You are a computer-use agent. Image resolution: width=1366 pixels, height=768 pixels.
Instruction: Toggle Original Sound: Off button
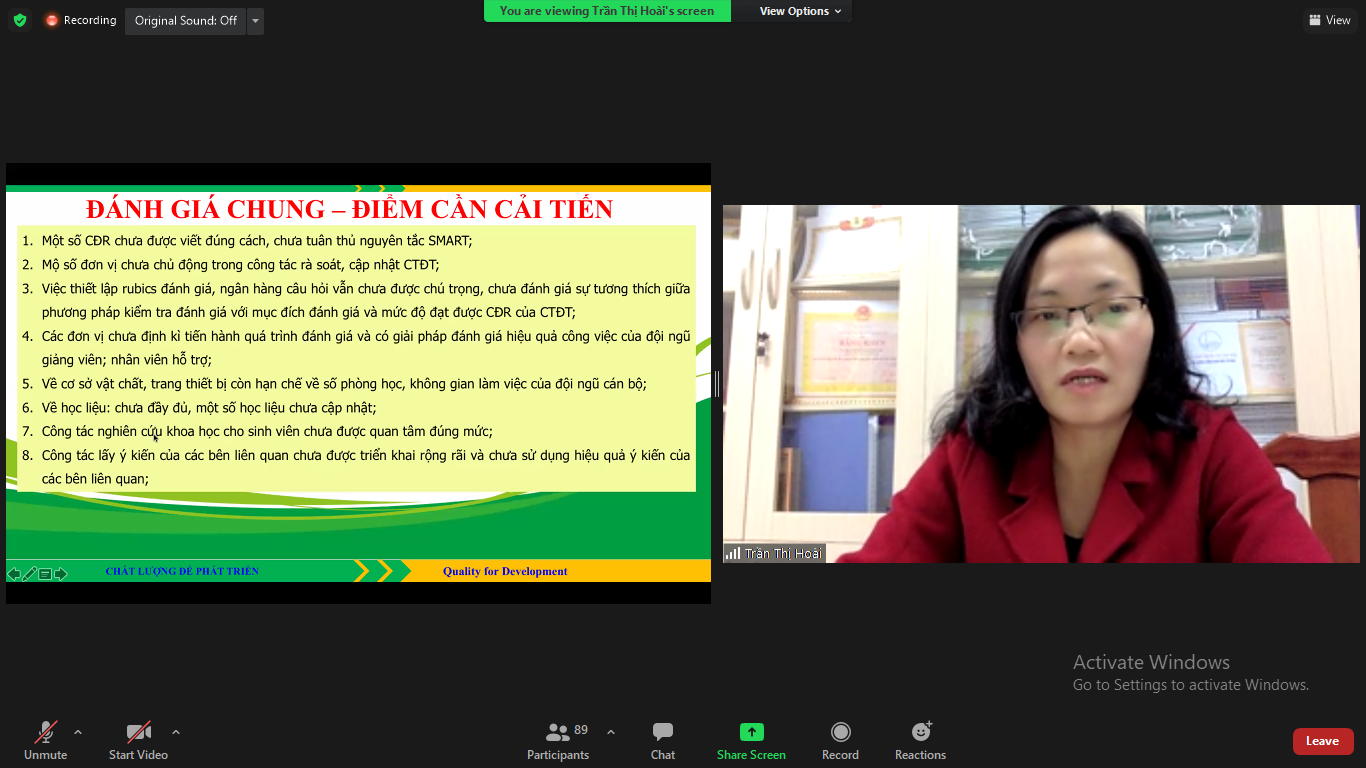(x=185, y=20)
